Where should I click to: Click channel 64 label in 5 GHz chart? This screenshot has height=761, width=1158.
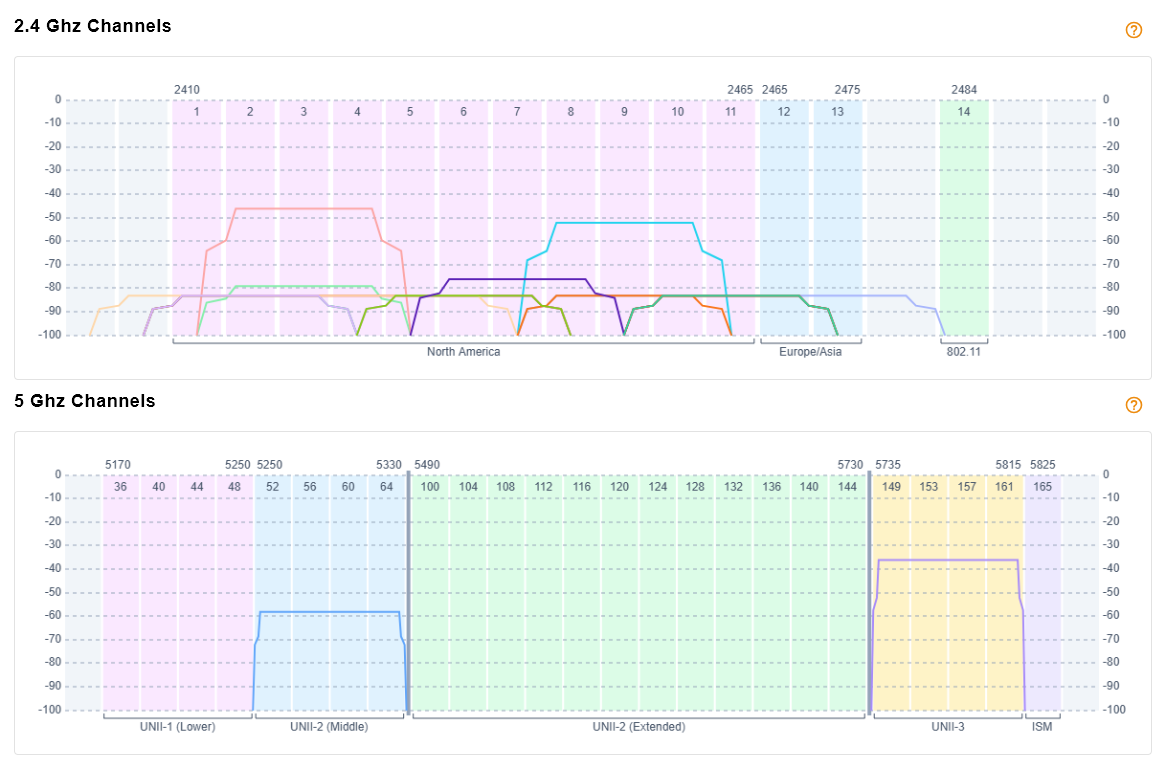pos(386,487)
